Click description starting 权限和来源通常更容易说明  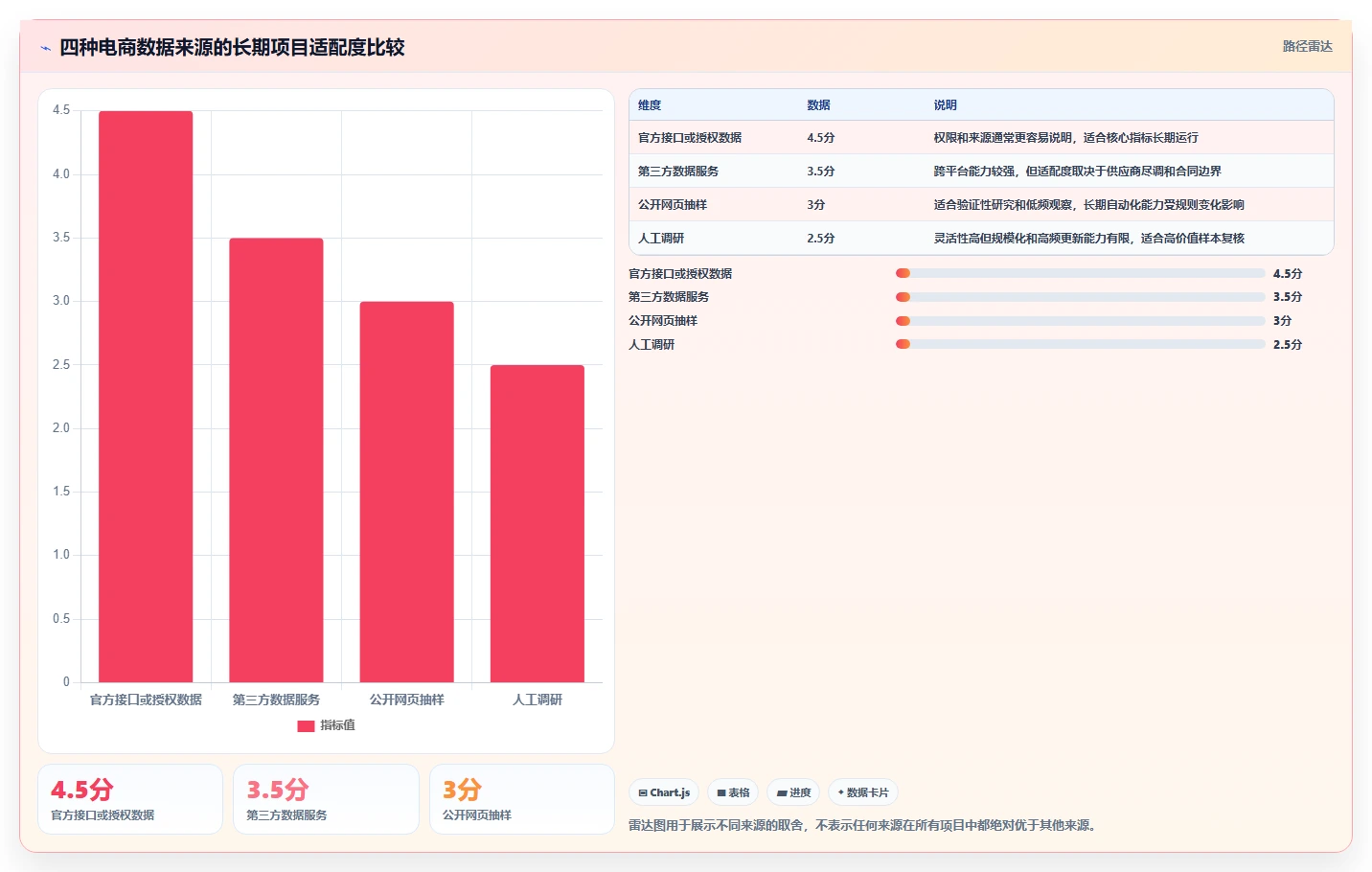coord(1066,138)
